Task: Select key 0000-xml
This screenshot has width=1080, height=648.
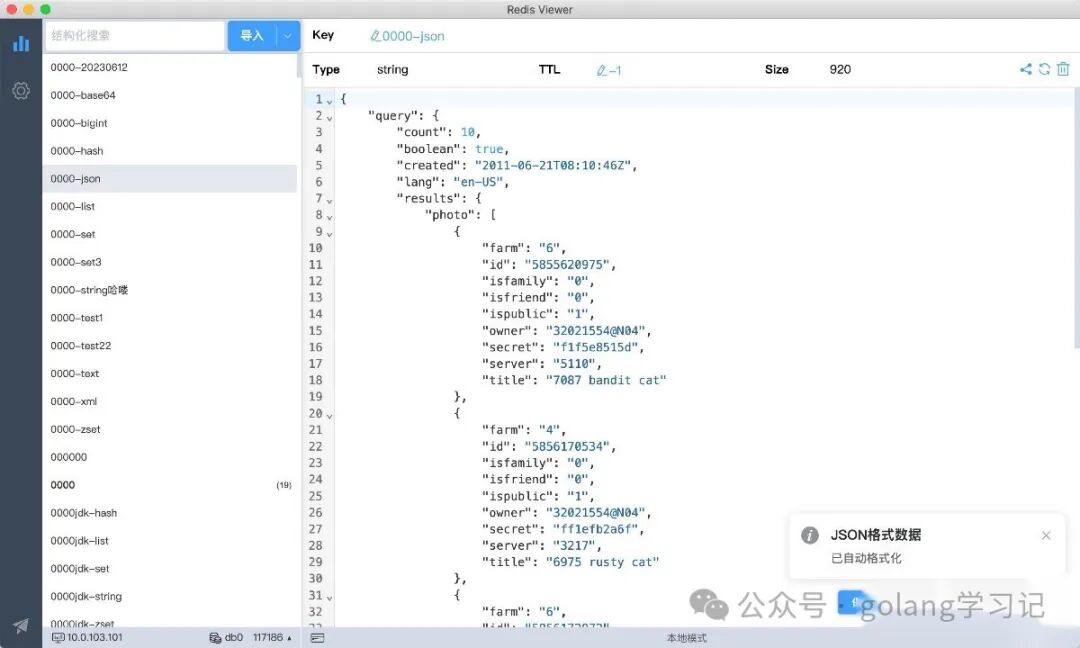Action: pyautogui.click(x=169, y=401)
